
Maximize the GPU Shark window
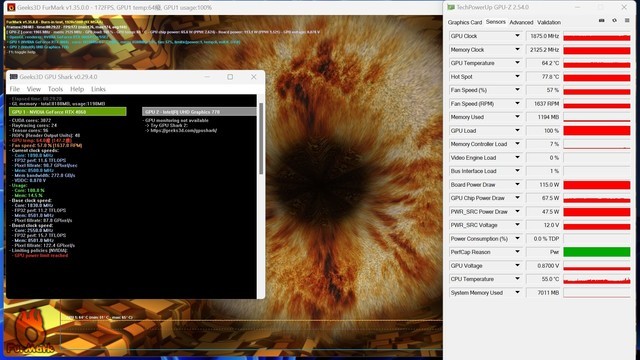[x=230, y=77]
